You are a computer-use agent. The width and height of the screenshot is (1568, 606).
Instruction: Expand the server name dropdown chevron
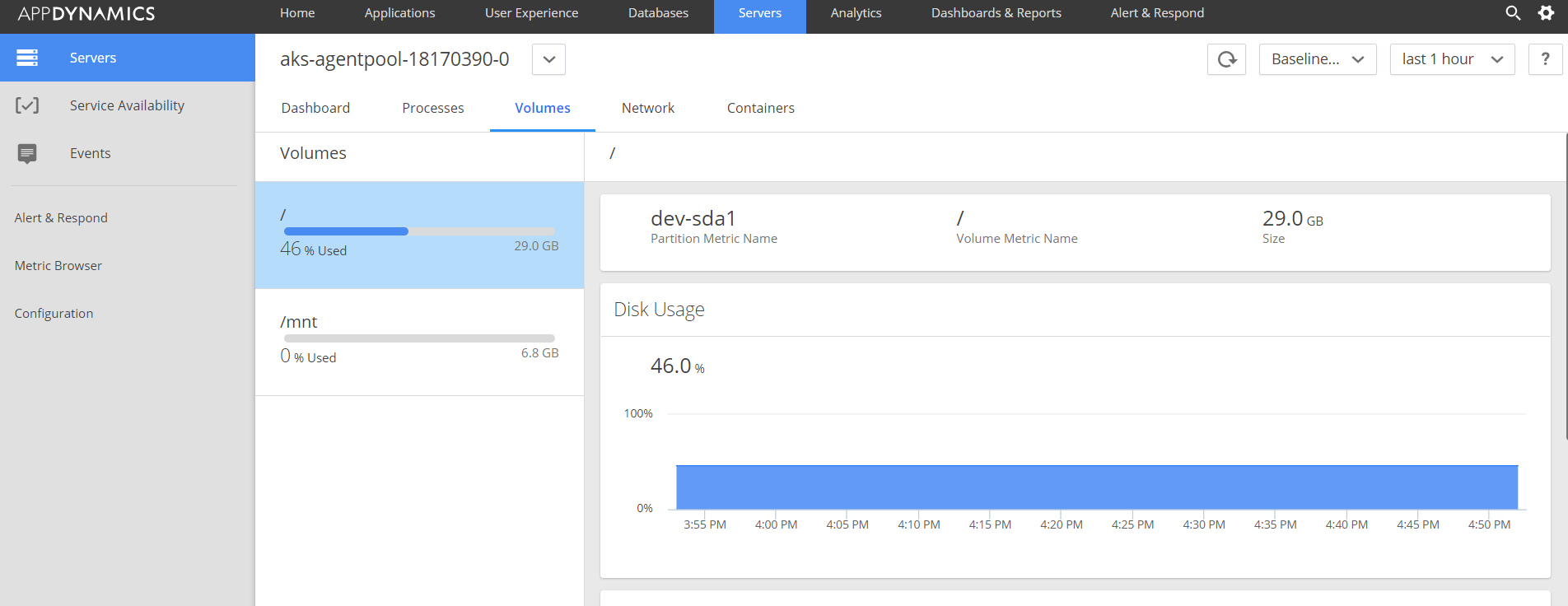point(548,59)
